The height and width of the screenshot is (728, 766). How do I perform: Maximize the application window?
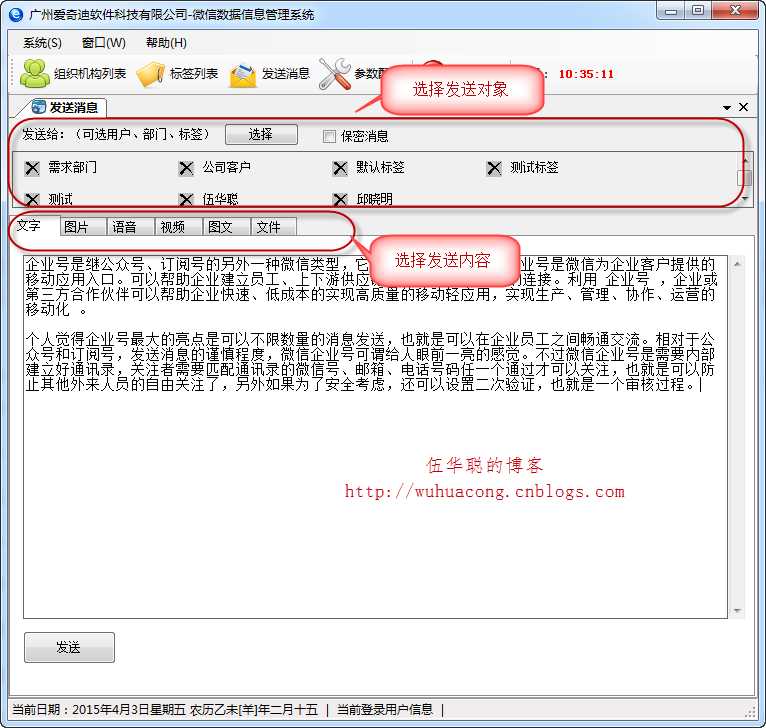(698, 11)
